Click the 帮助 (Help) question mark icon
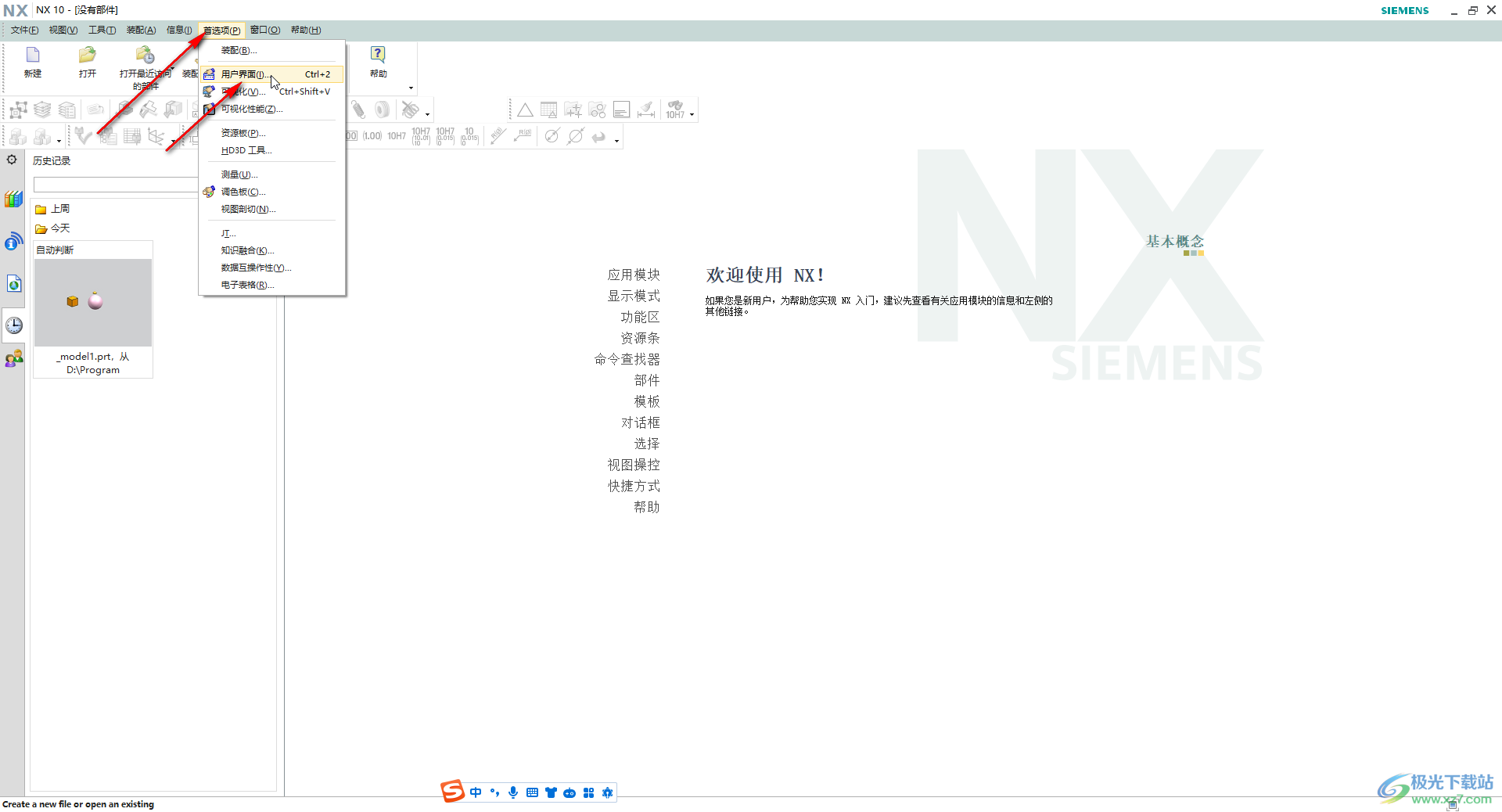This screenshot has width=1502, height=812. pyautogui.click(x=378, y=55)
